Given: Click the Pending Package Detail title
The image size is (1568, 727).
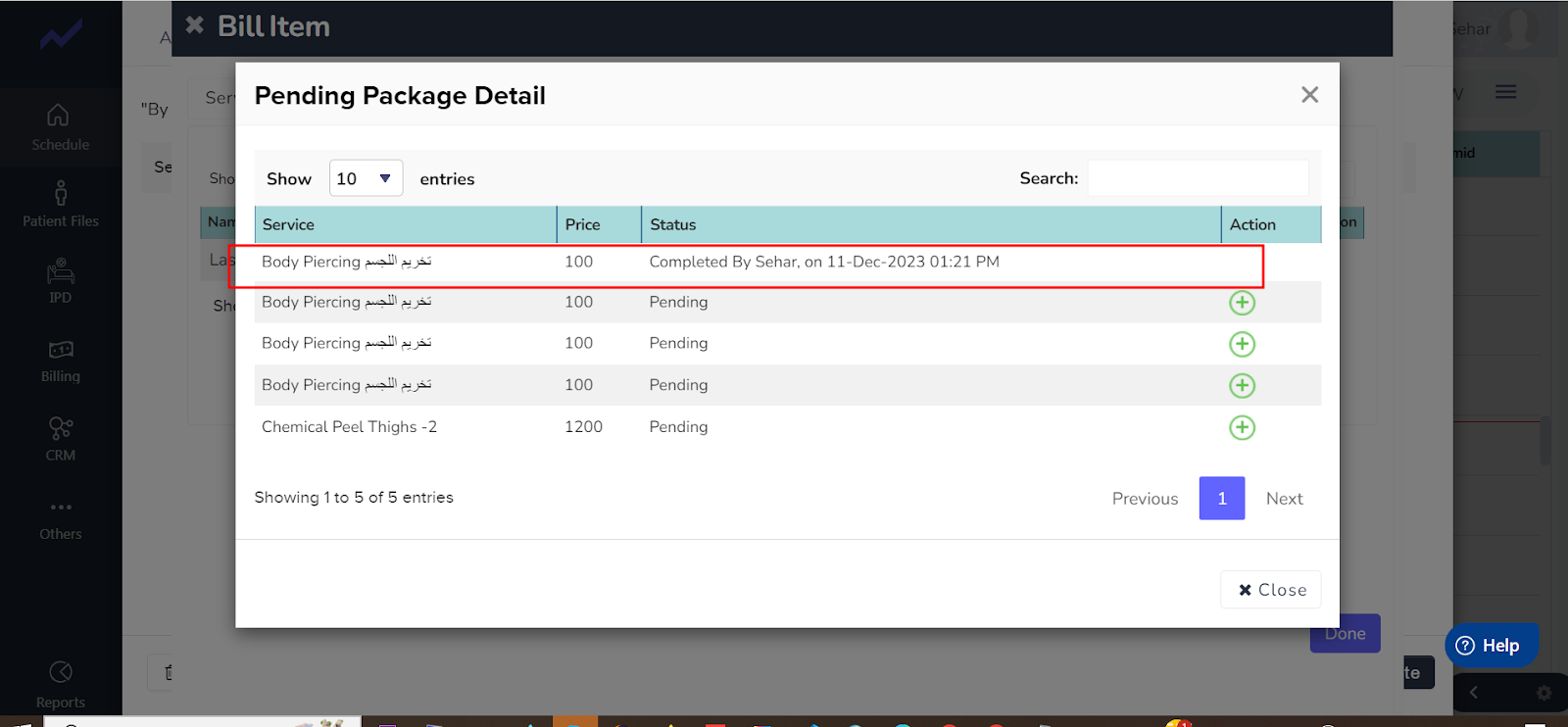Looking at the screenshot, I should [400, 95].
